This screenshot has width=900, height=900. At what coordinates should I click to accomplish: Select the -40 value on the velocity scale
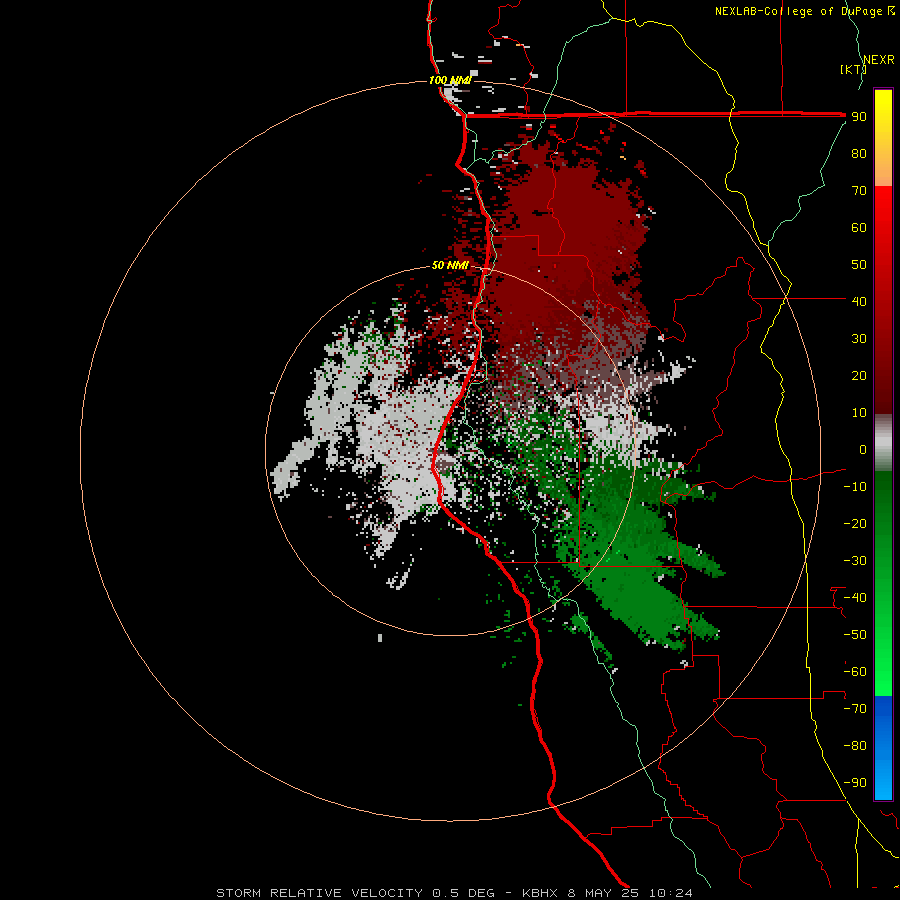(x=855, y=598)
